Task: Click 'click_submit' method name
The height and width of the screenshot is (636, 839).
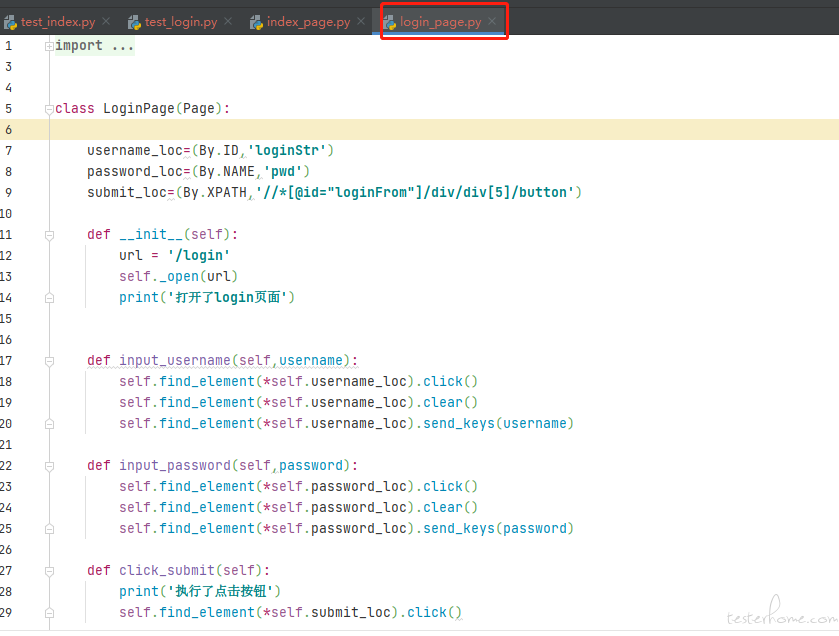Action: (166, 570)
